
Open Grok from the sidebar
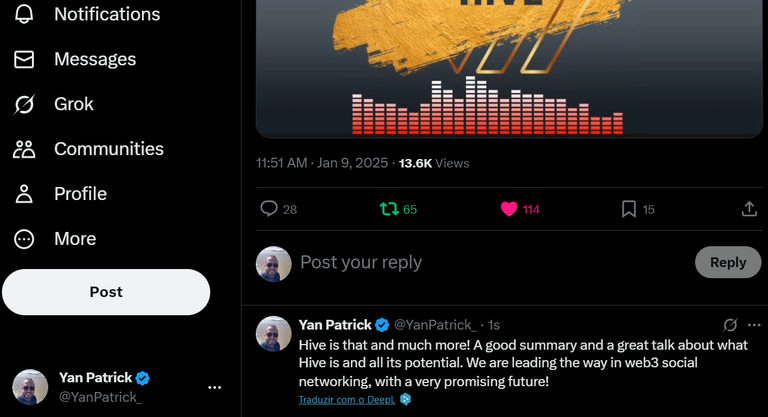[54, 104]
